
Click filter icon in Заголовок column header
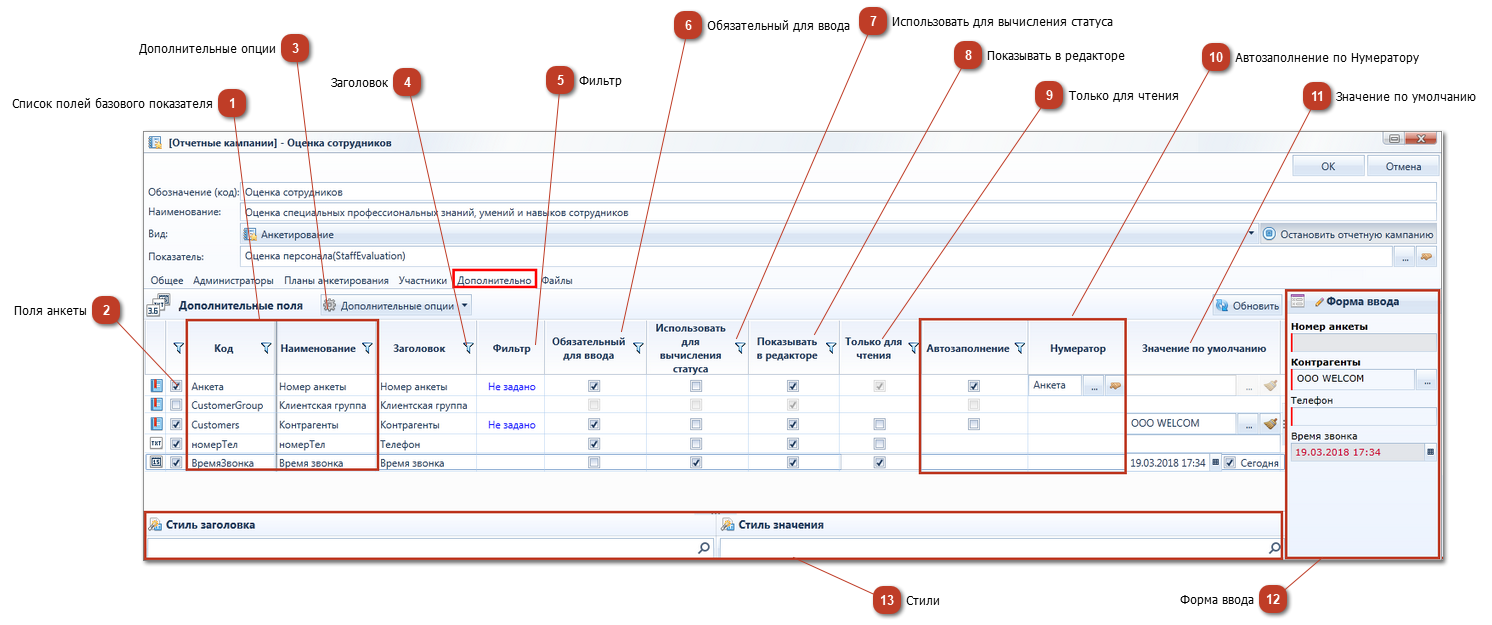tap(467, 348)
